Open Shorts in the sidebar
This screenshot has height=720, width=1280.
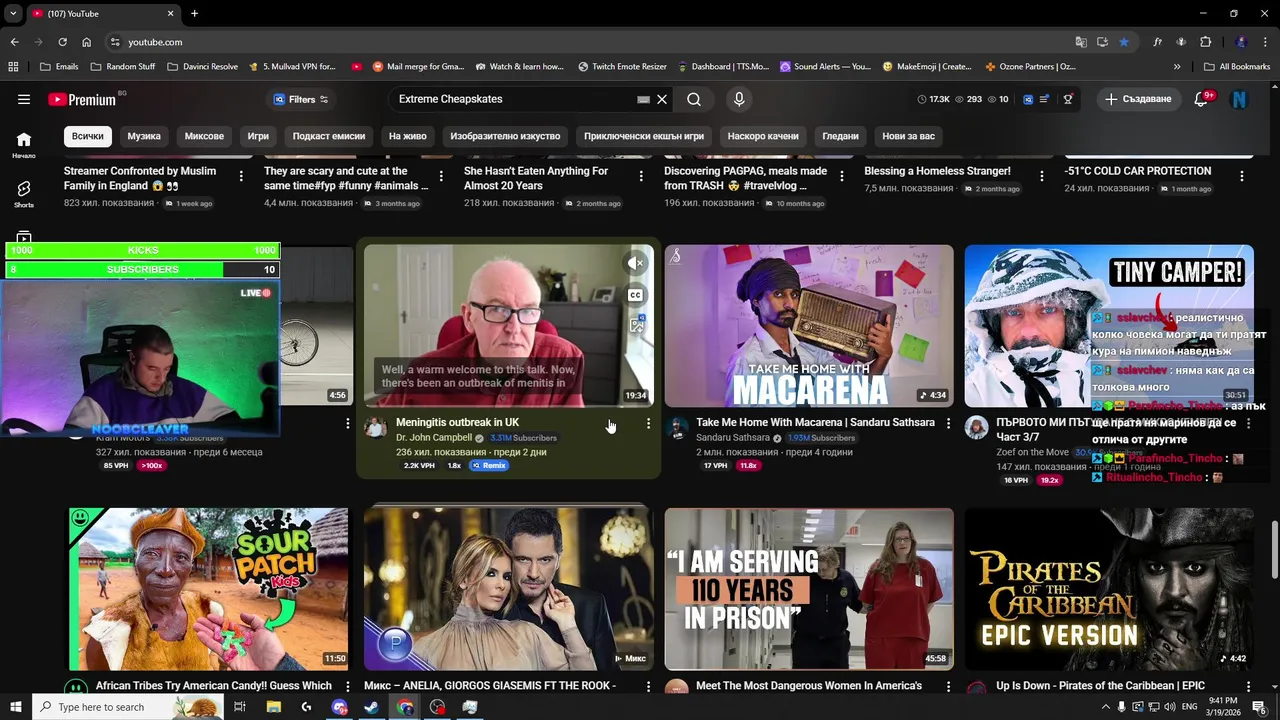(24, 194)
